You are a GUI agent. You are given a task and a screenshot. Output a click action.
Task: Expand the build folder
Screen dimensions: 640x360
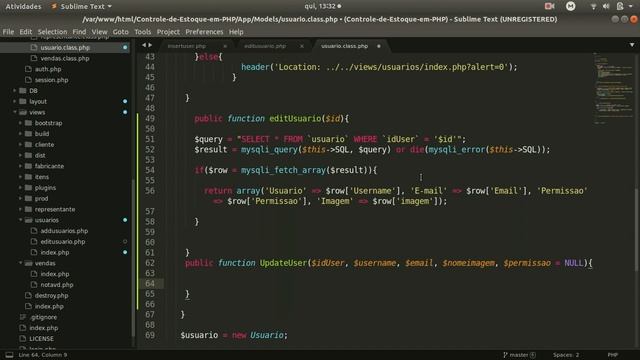point(20,133)
